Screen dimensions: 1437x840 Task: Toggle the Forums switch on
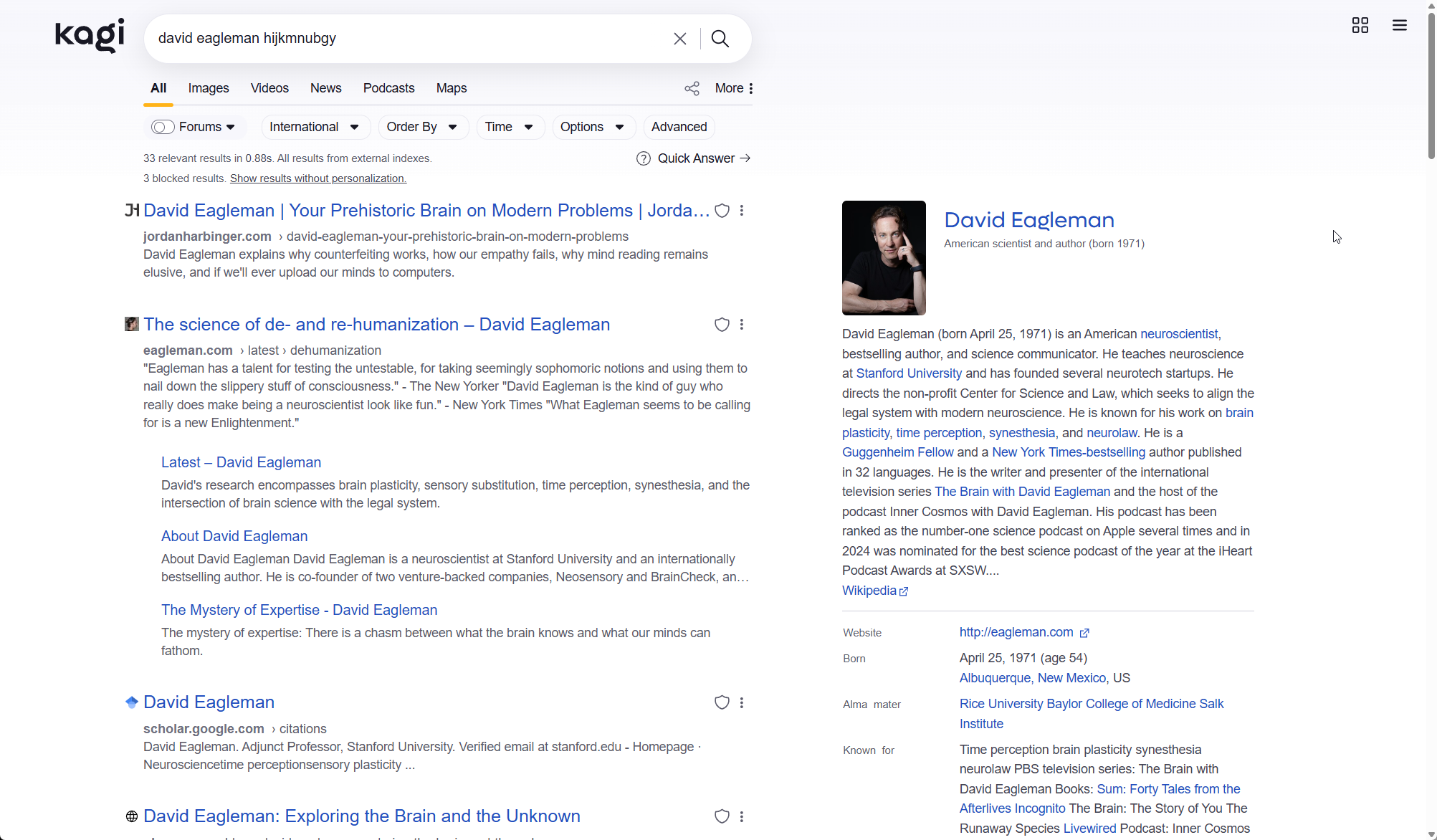coord(163,128)
